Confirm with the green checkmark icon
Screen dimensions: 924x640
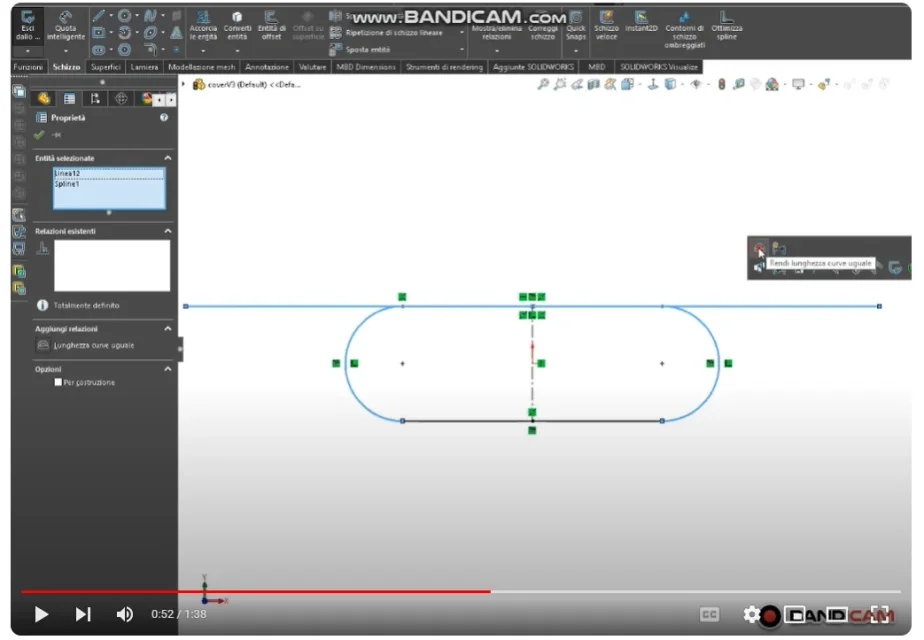coord(40,135)
